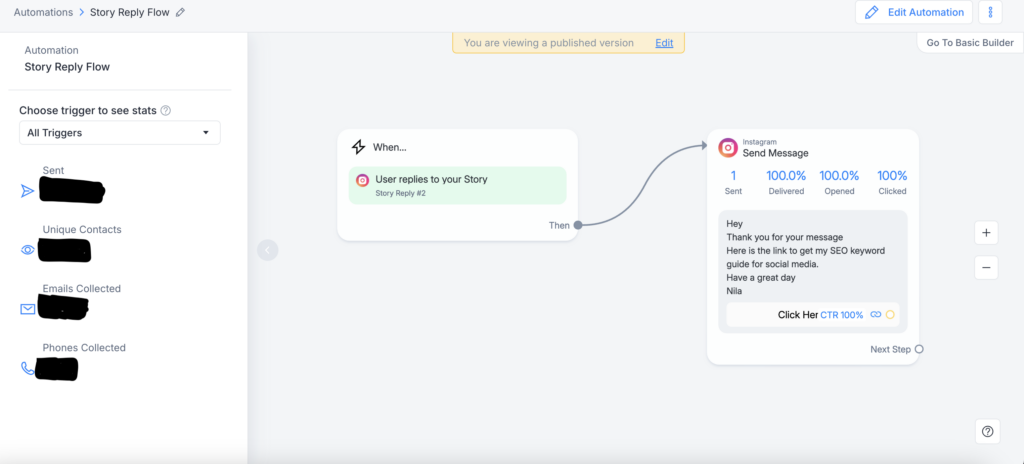Click the 100.0% Opened statistic
Viewport: 1024px width, 464px height.
(839, 182)
